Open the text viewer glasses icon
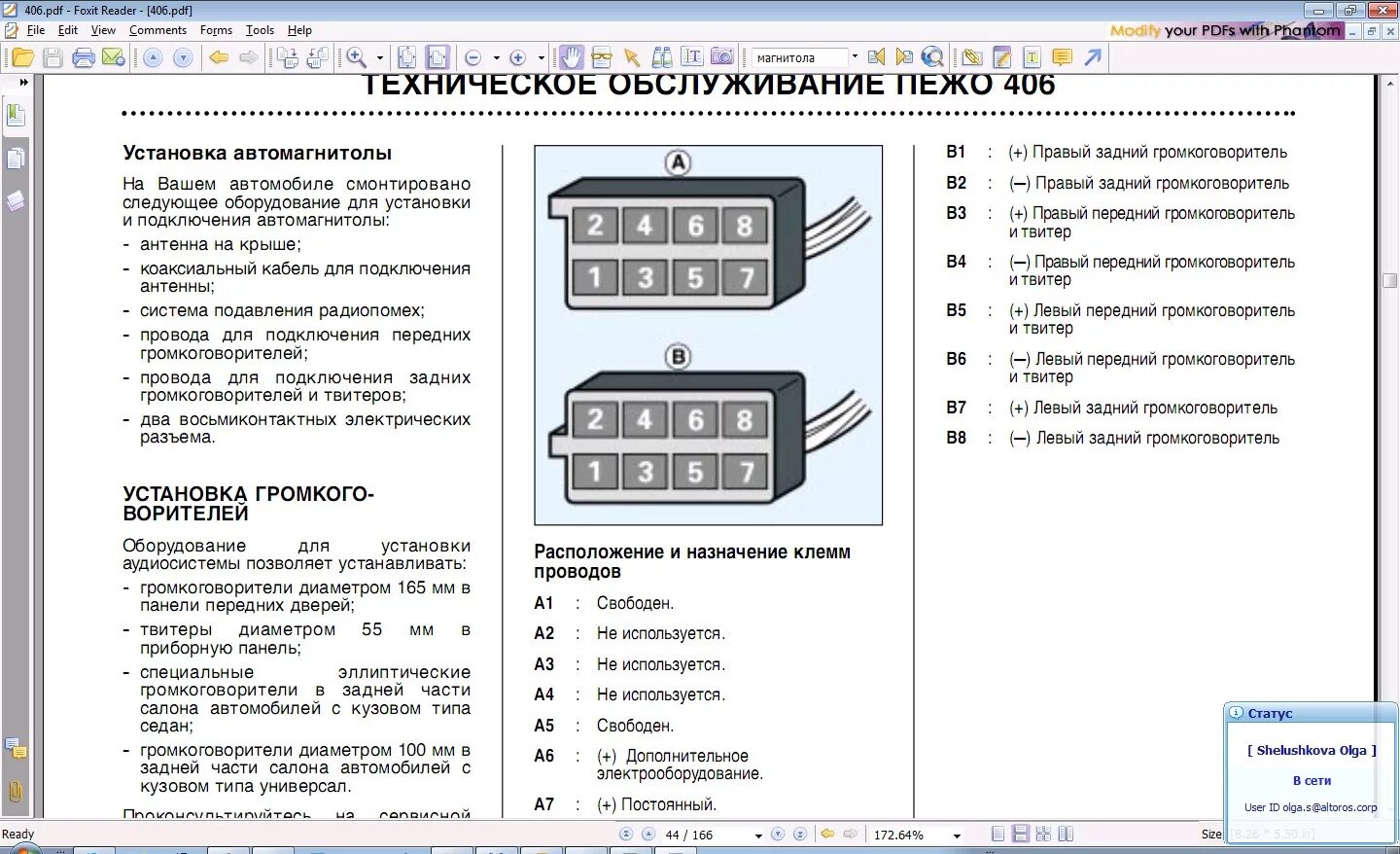The height and width of the screenshot is (854, 1400). click(x=602, y=57)
